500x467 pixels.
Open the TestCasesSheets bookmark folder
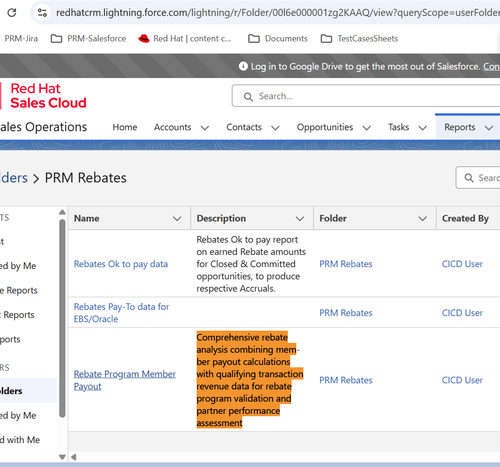tap(359, 39)
